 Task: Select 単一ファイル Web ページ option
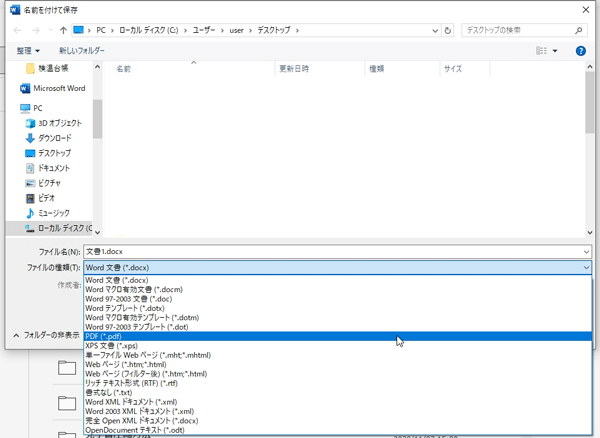point(338,355)
